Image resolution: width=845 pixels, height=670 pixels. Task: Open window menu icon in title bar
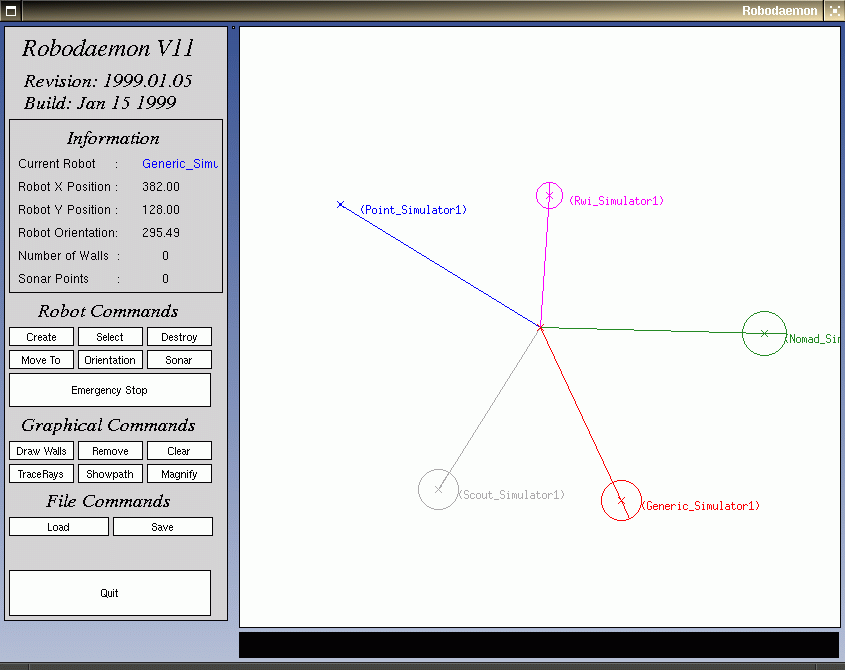[x=9, y=10]
